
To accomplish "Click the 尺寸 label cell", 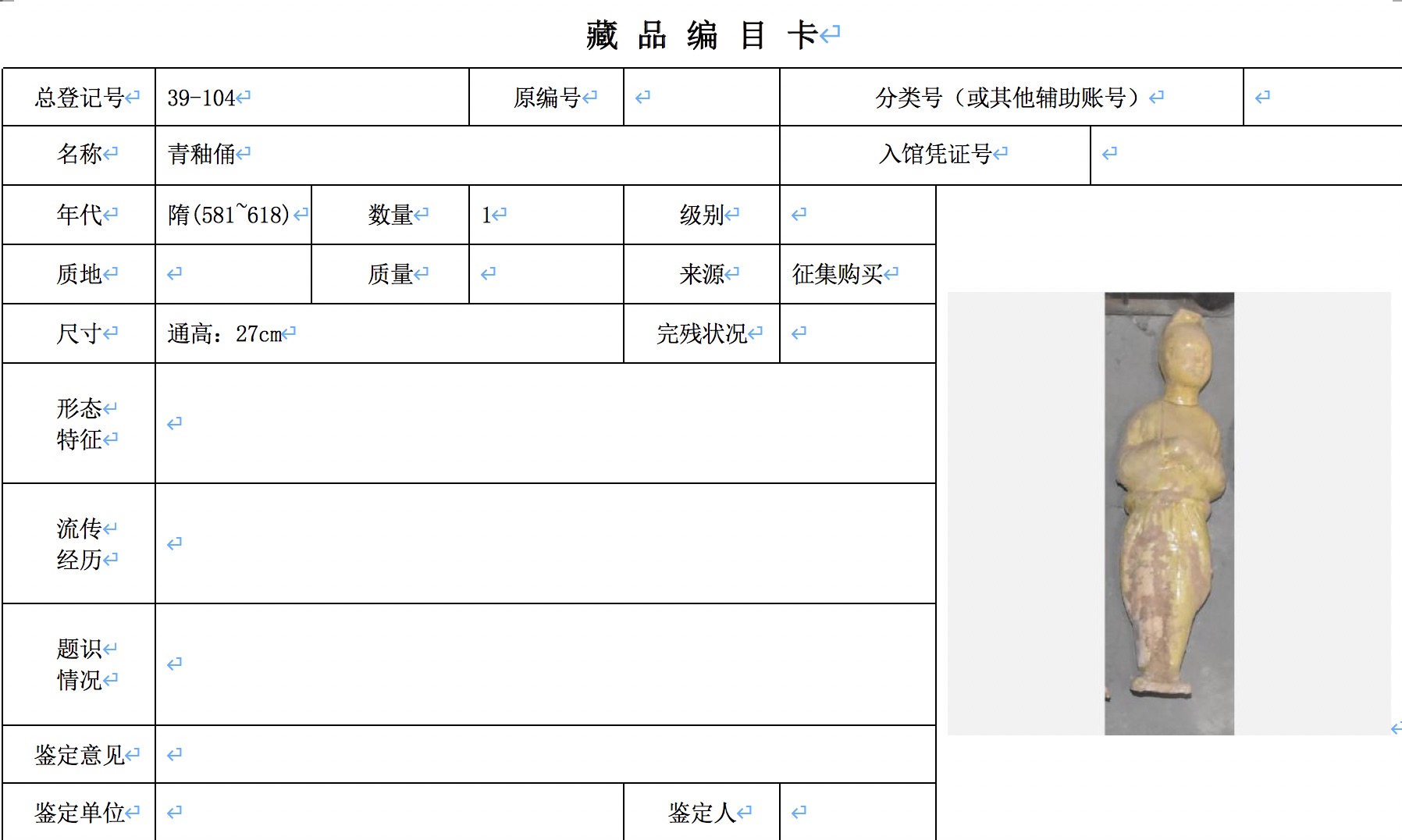I will [79, 333].
